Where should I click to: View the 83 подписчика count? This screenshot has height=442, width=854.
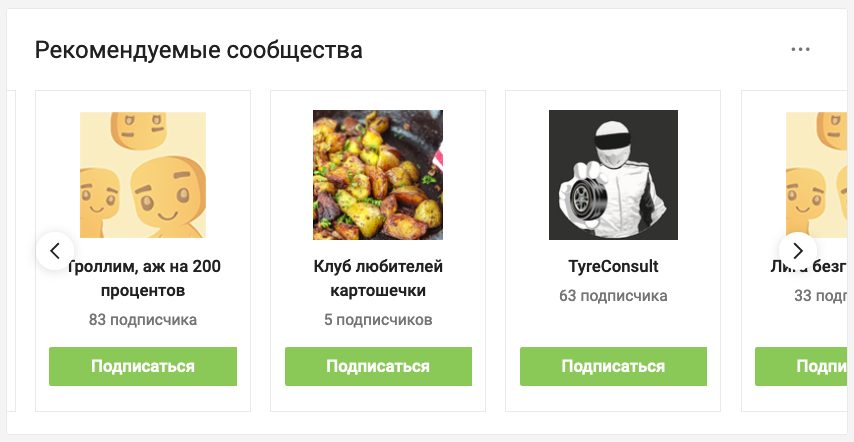(x=143, y=320)
